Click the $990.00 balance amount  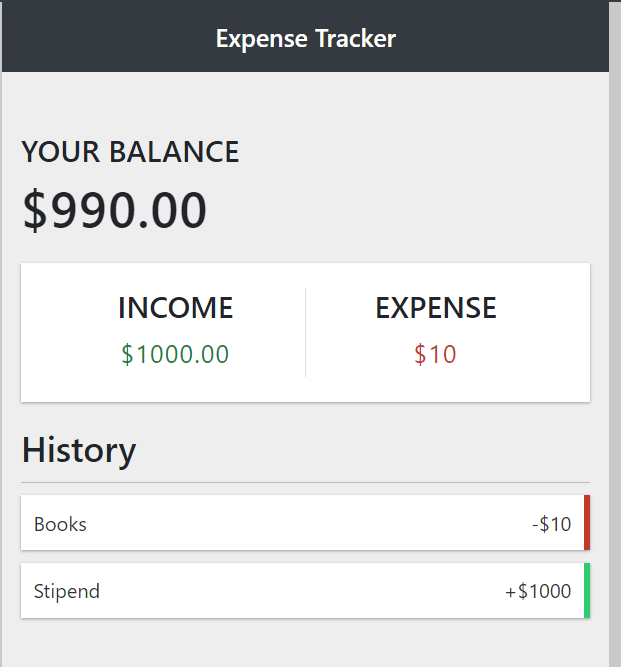(x=114, y=210)
